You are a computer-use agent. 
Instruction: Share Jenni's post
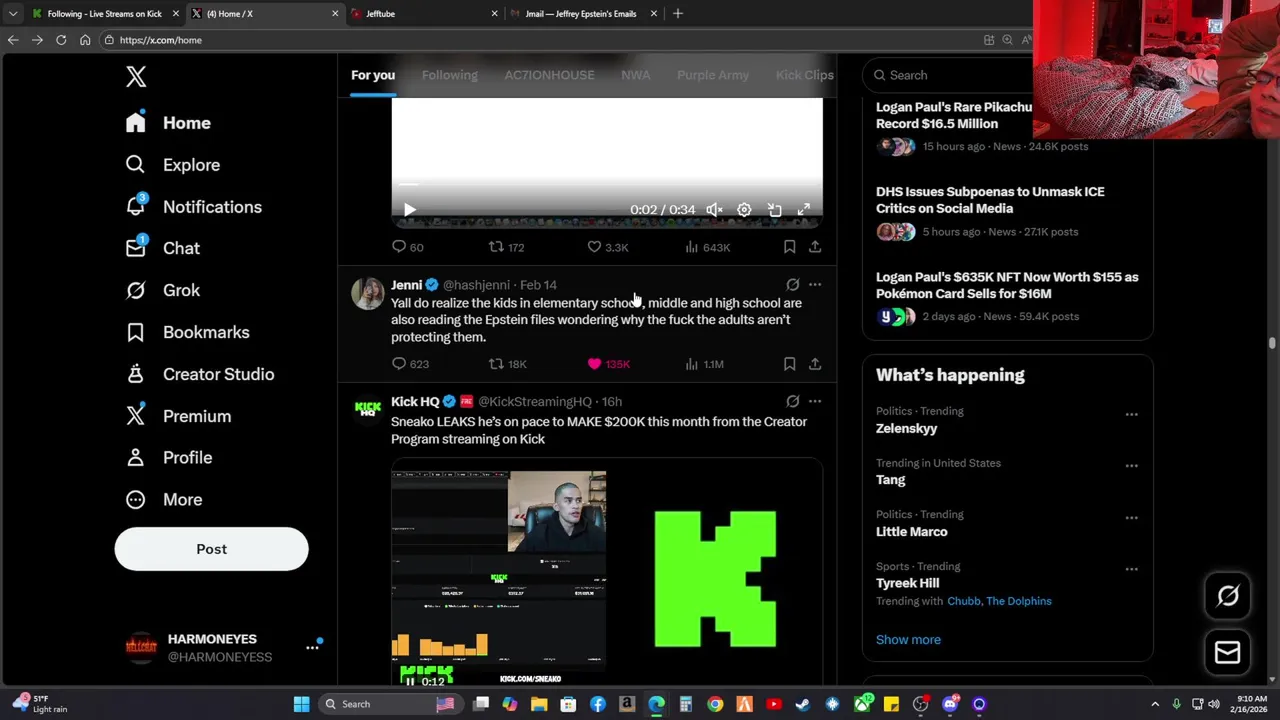click(815, 364)
